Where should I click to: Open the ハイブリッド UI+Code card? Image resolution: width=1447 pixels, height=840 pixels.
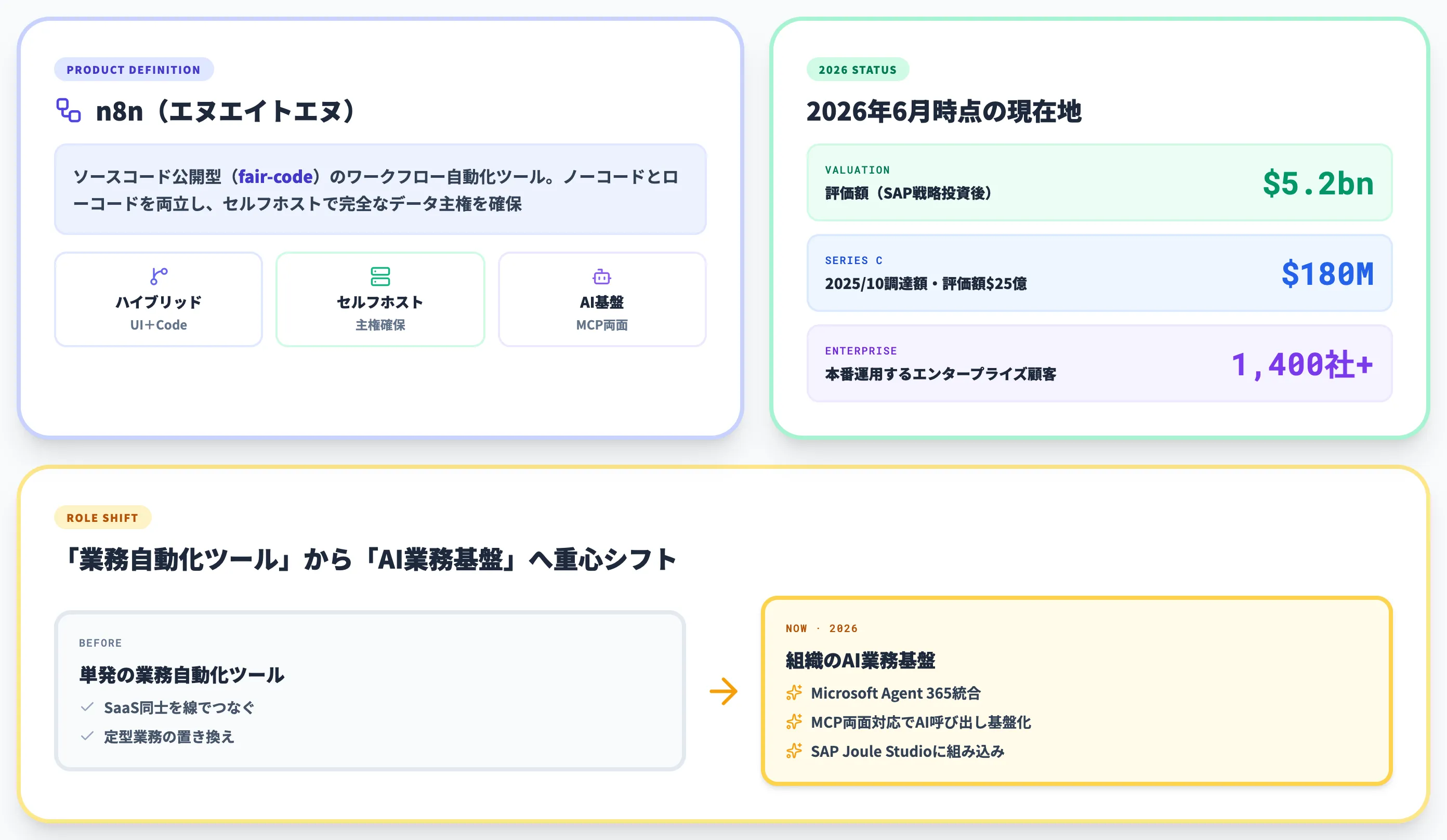coord(159,299)
